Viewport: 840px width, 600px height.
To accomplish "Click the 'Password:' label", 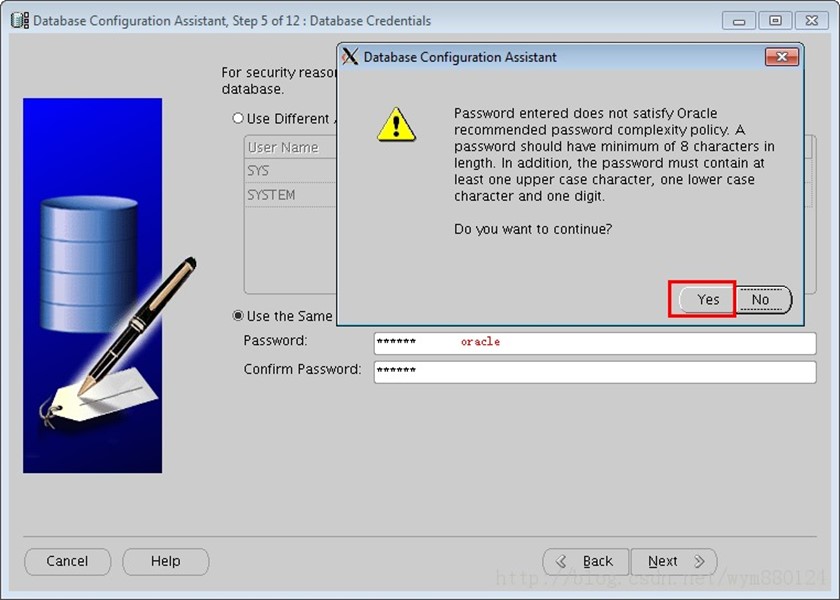I will pos(275,341).
